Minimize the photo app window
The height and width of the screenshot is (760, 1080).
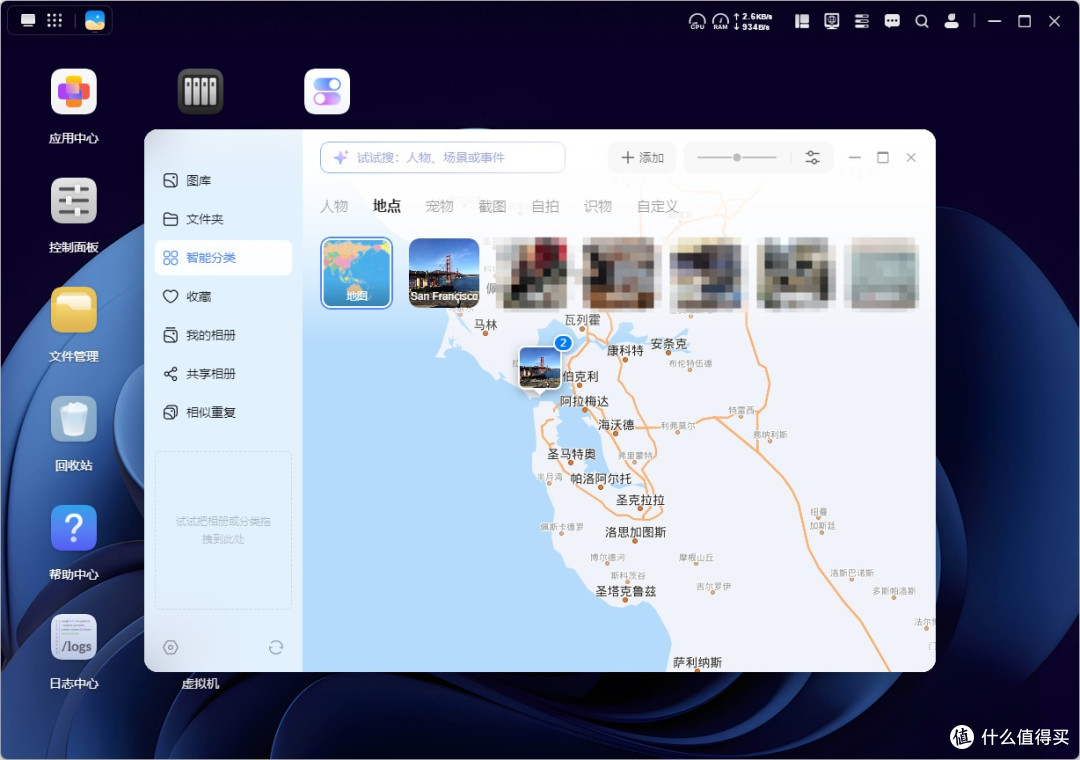(855, 157)
